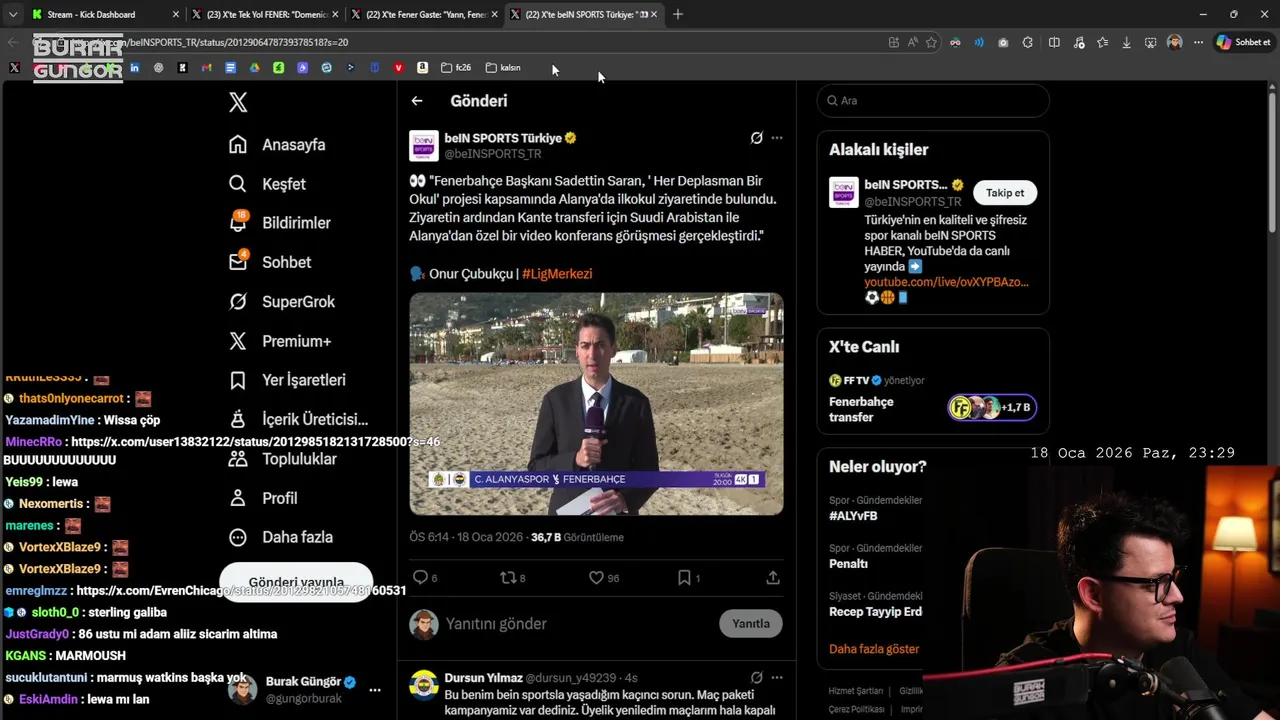
Task: Open Gmail bookmark icon
Action: 206,68
